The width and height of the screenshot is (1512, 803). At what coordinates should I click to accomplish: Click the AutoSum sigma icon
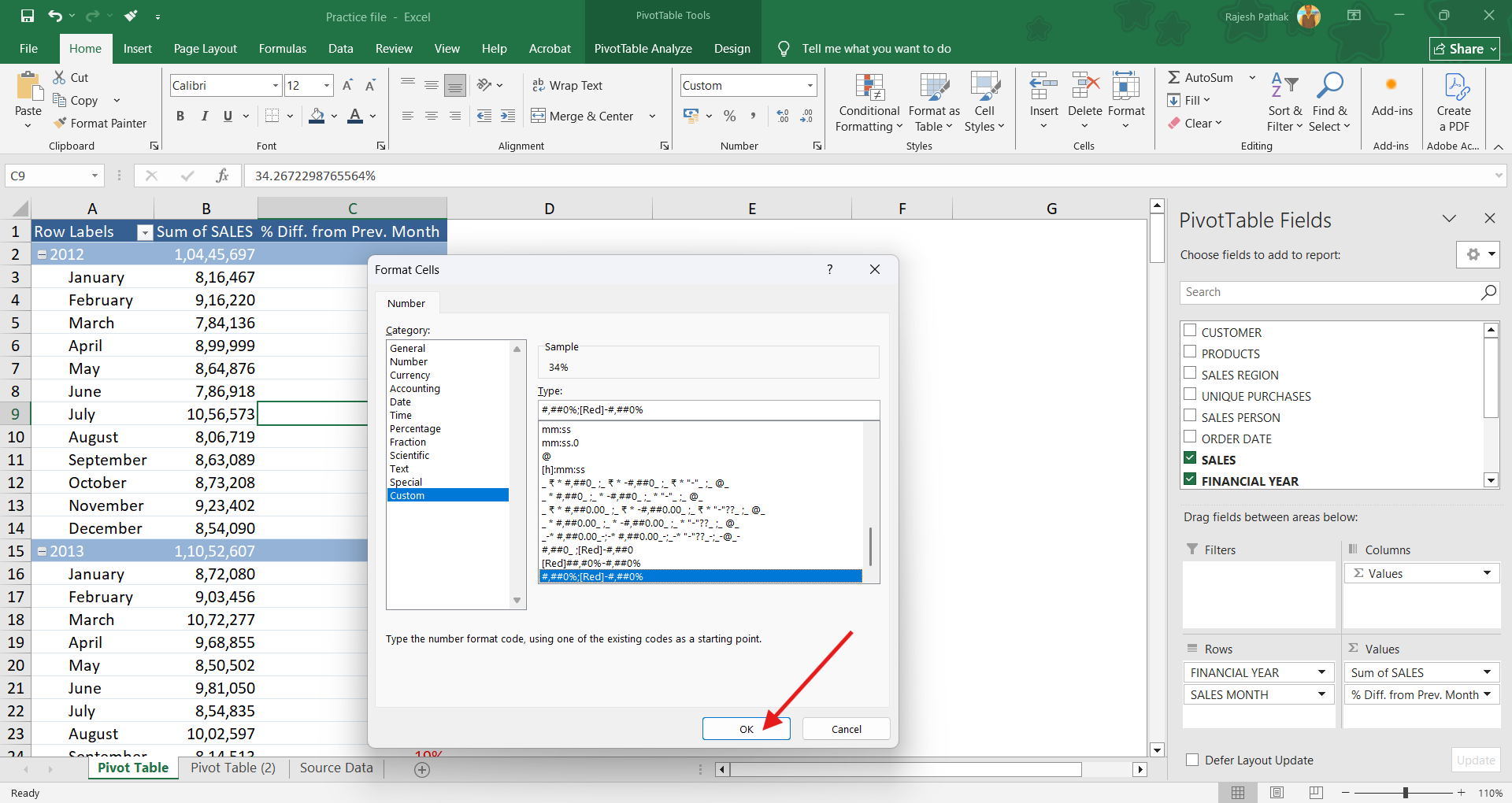[x=1173, y=77]
